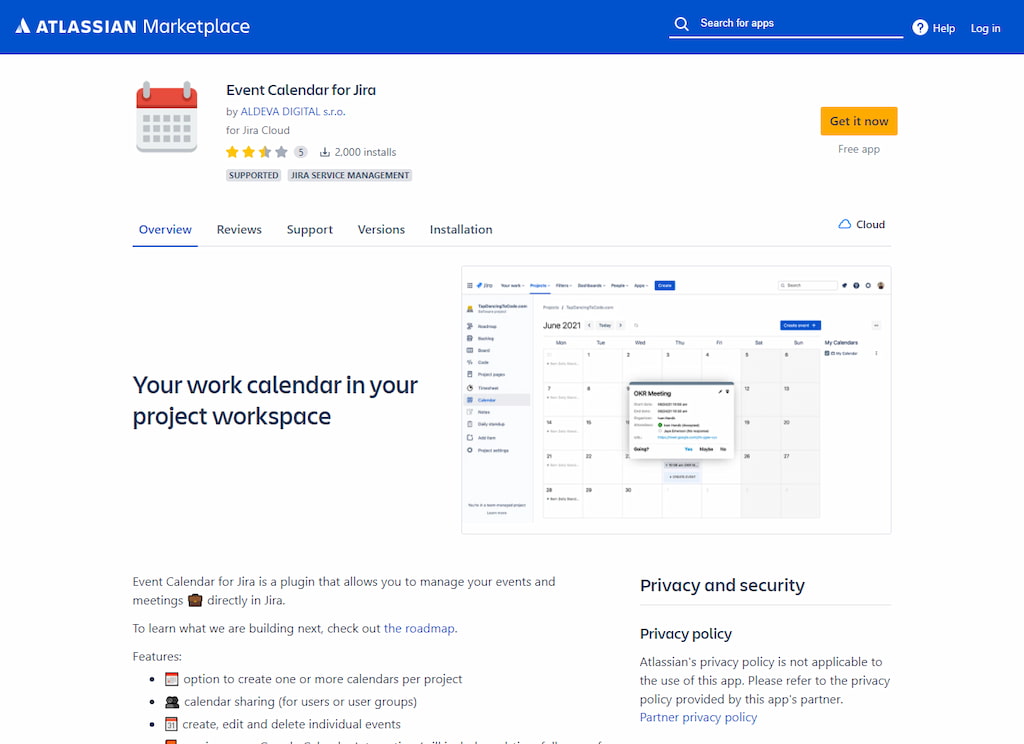This screenshot has height=744, width=1024.
Task: Click inside the Search for apps field
Action: (785, 22)
